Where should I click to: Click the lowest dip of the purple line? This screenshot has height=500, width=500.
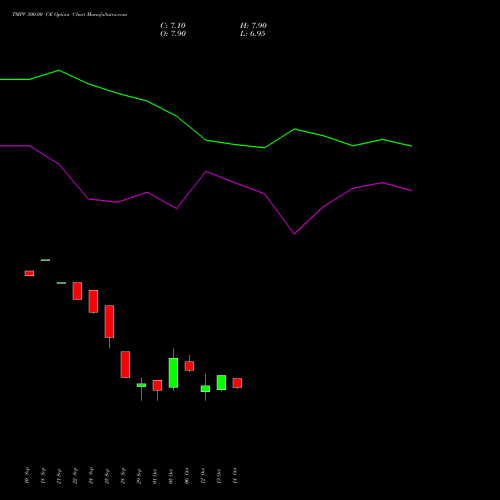(294, 234)
